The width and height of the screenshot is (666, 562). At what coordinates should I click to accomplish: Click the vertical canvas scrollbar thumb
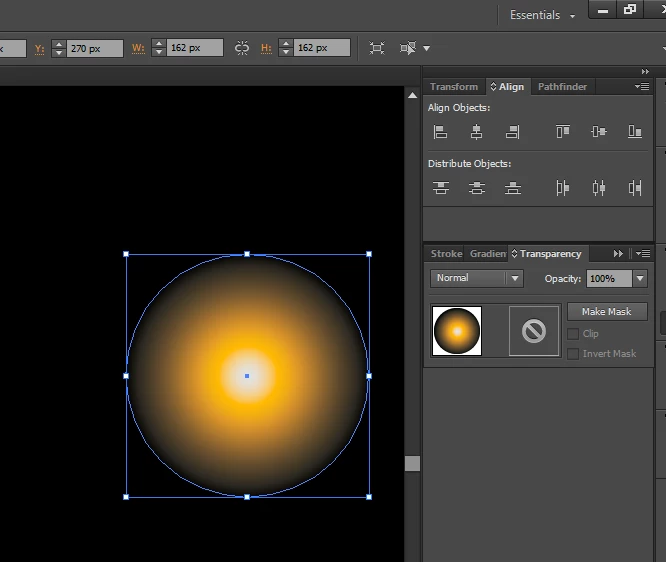coord(412,463)
